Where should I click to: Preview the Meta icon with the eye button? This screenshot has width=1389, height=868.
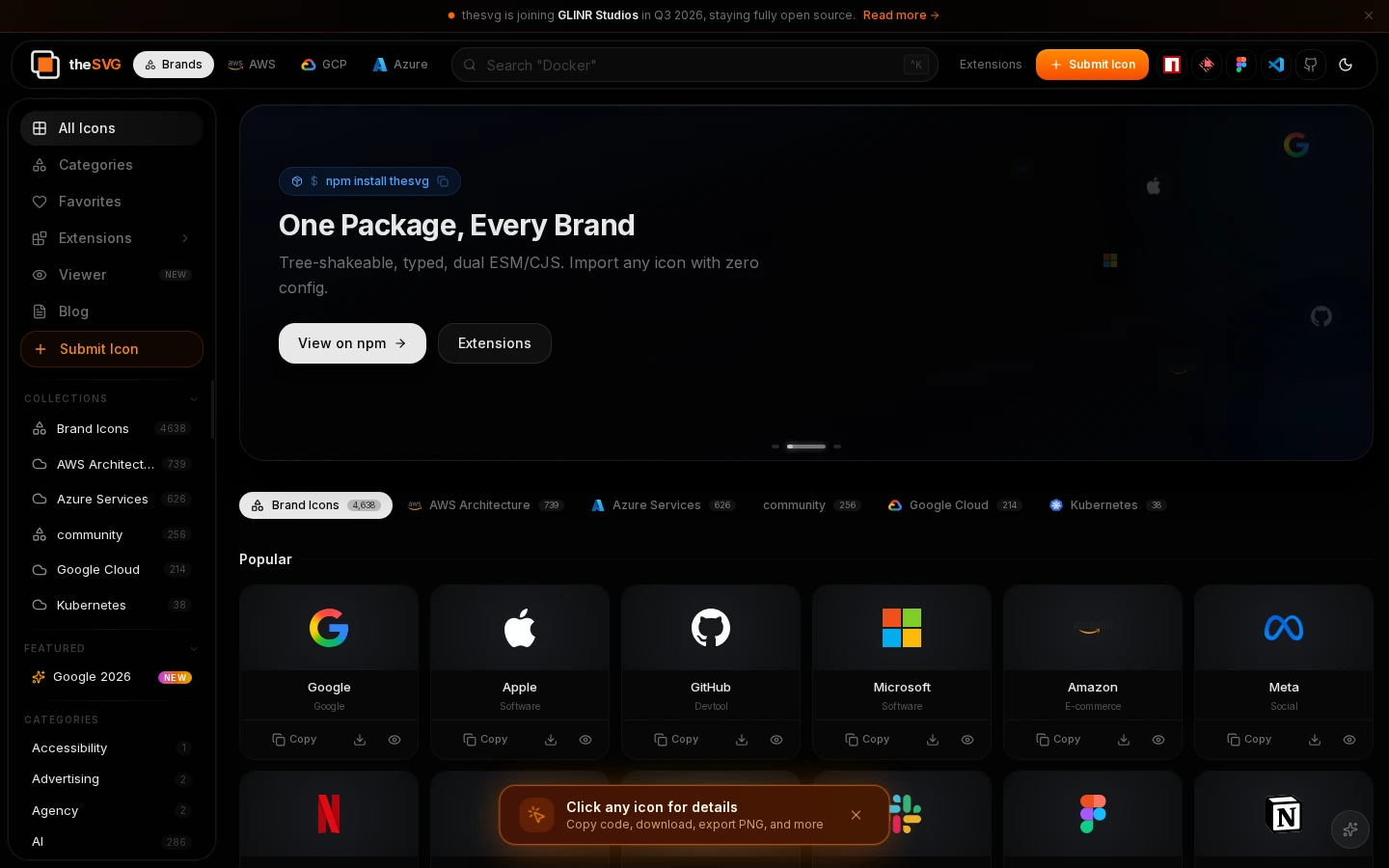pos(1349,740)
